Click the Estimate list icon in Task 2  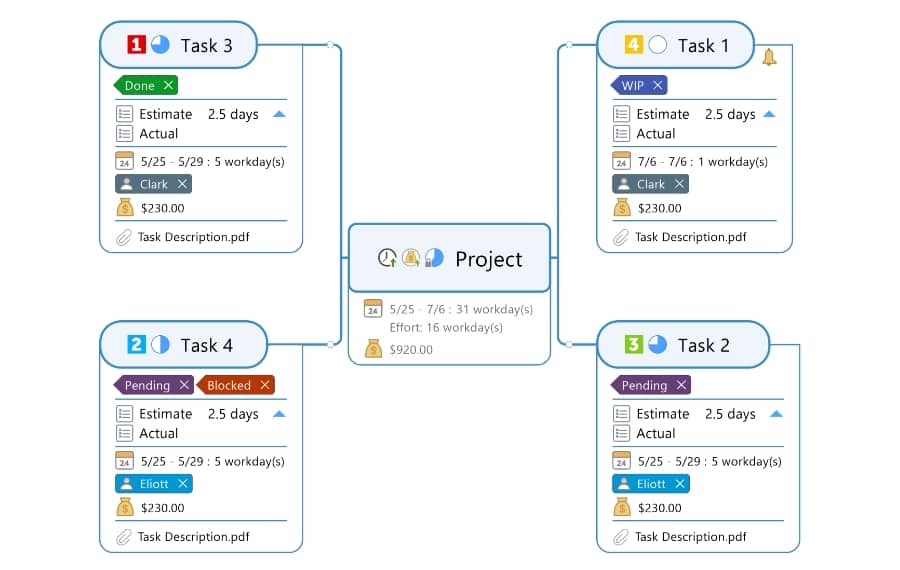(x=622, y=414)
